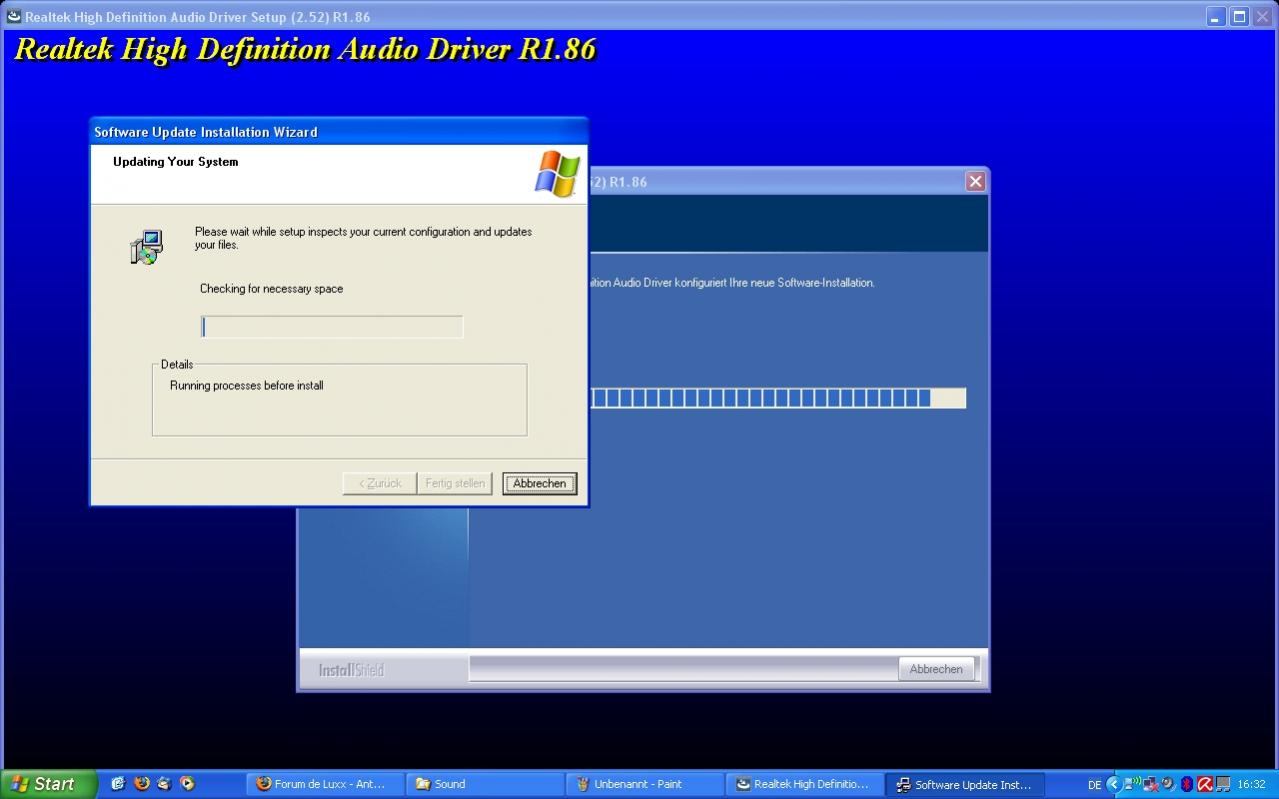
Task: Switch to Sound folder taskbar button
Action: tap(485, 784)
